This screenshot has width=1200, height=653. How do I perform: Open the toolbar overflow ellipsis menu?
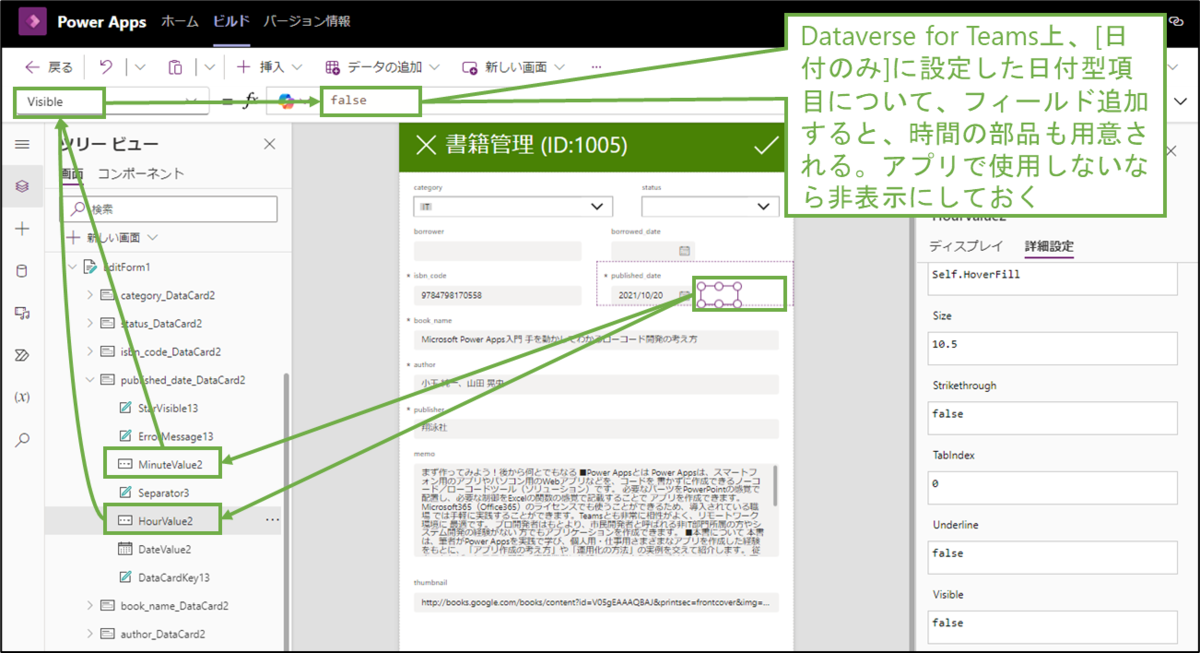click(x=597, y=67)
